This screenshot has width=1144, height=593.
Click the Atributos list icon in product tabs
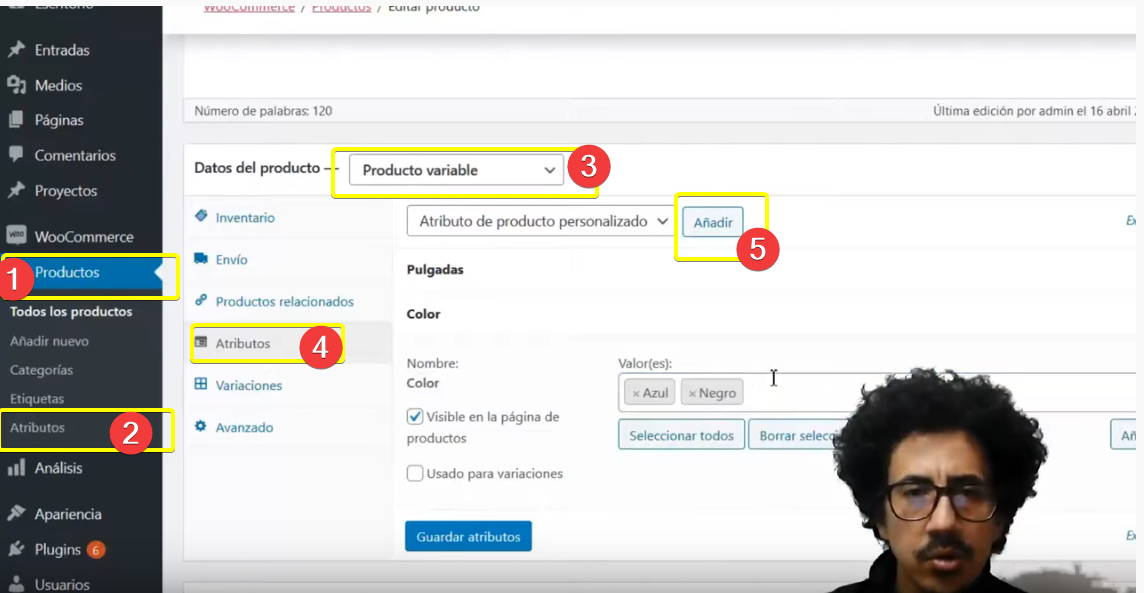tap(201, 342)
